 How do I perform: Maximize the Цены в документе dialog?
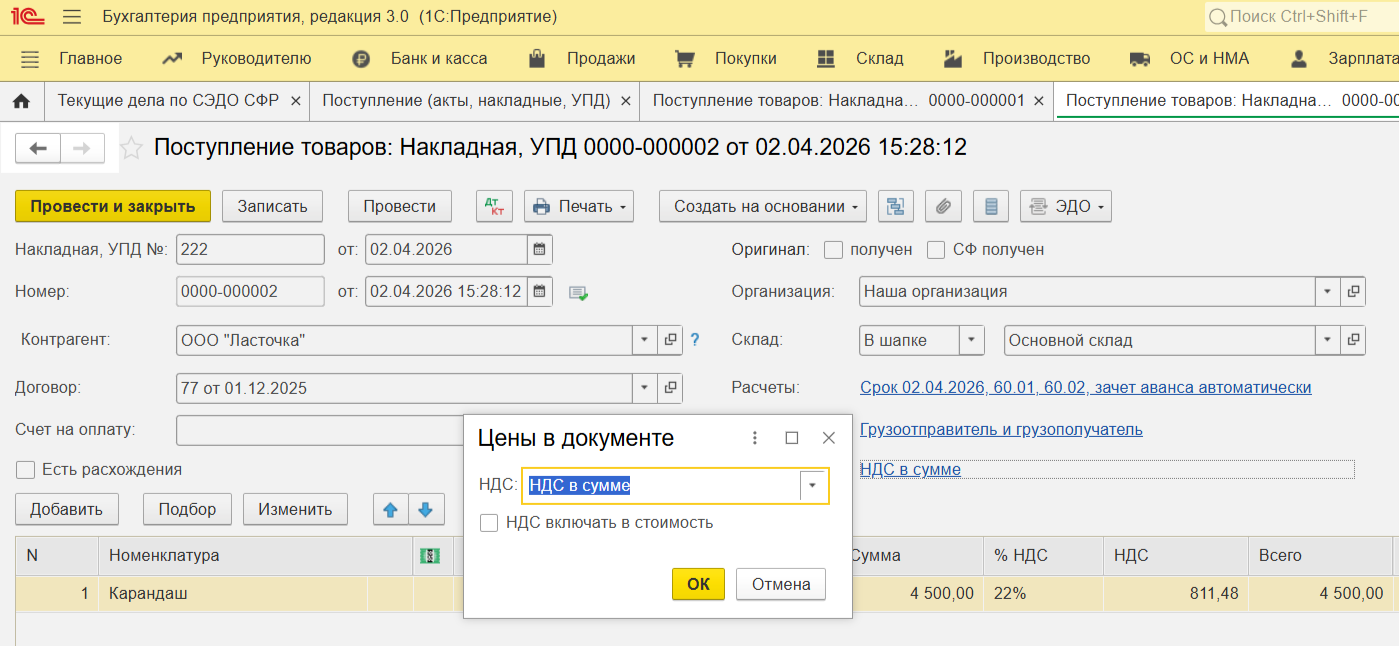pos(792,438)
